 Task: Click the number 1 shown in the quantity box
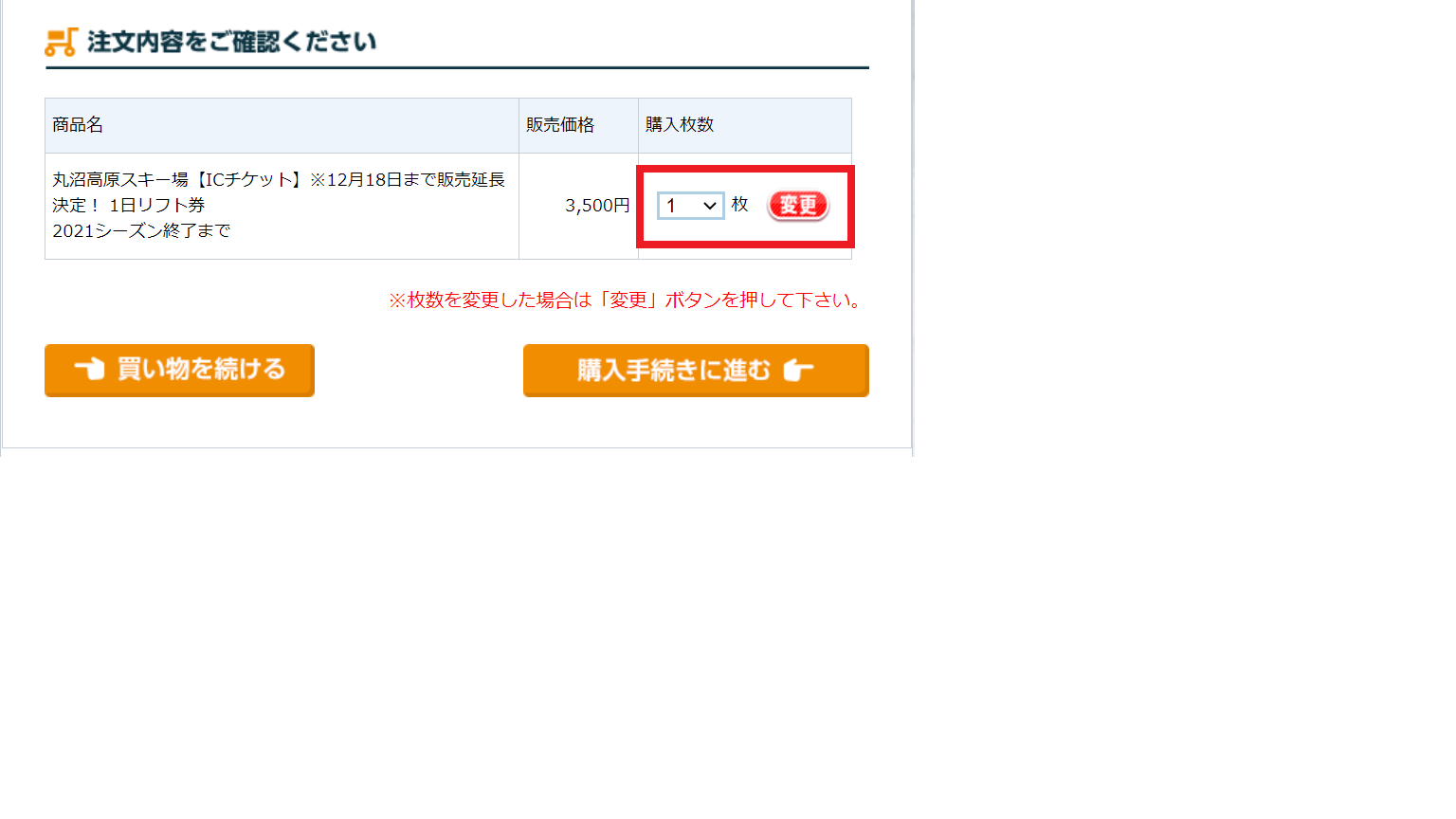coord(671,206)
